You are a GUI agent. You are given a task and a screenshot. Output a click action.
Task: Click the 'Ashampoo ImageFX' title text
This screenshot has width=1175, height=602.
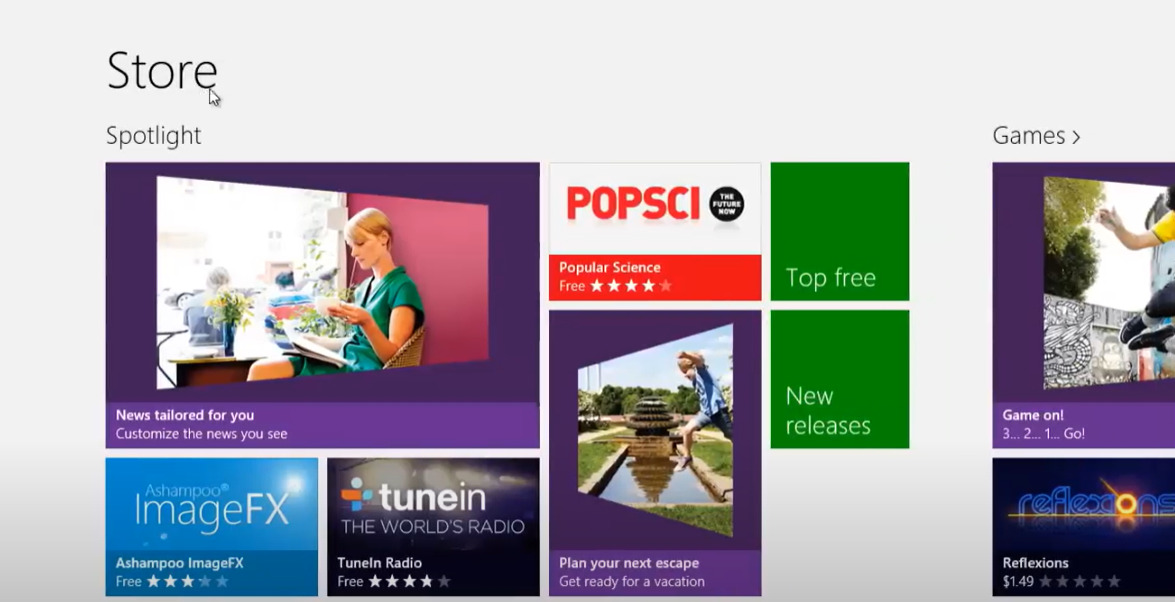179,562
